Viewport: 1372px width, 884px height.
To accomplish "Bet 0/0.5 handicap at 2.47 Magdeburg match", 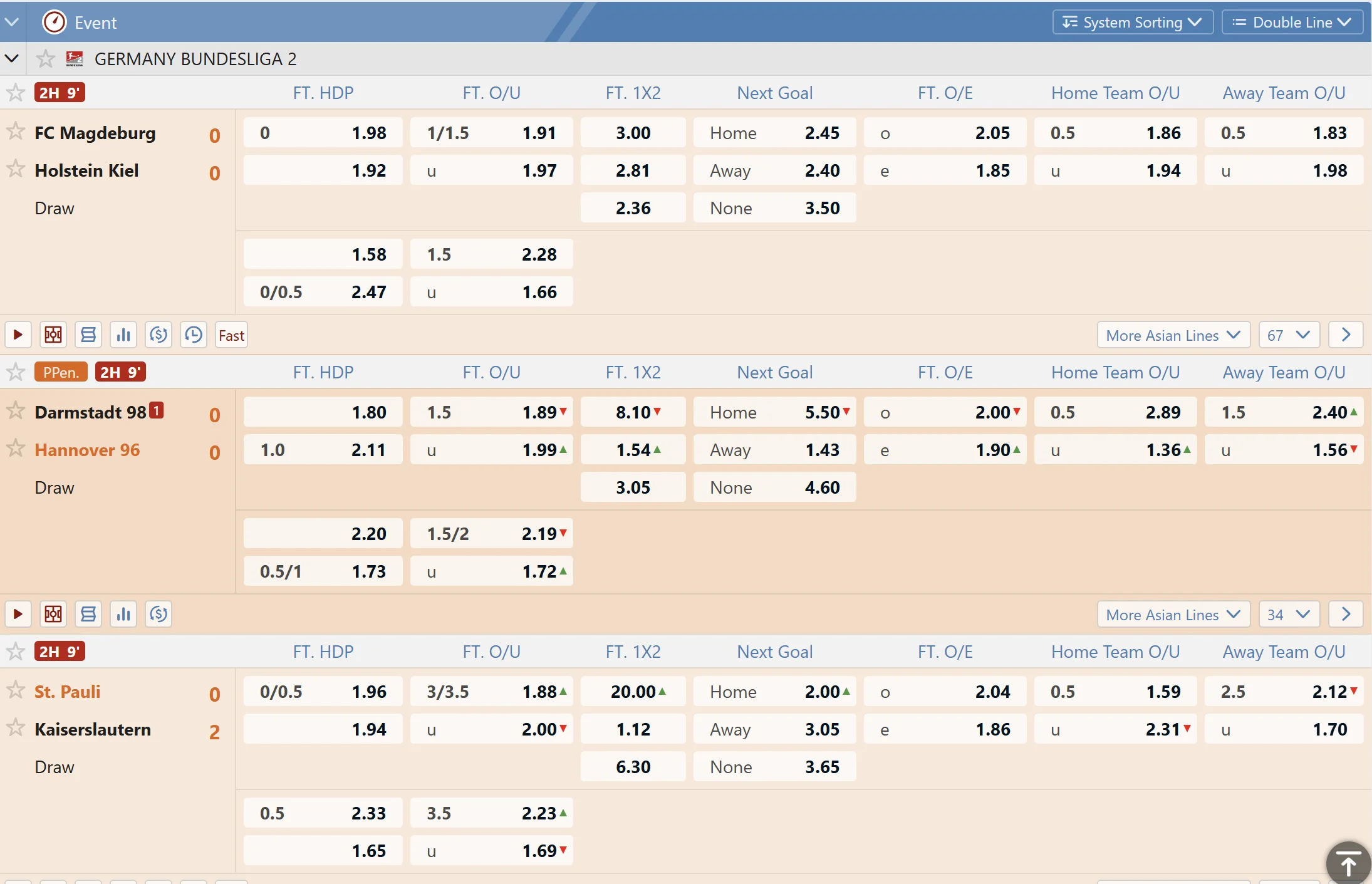I will tap(323, 292).
